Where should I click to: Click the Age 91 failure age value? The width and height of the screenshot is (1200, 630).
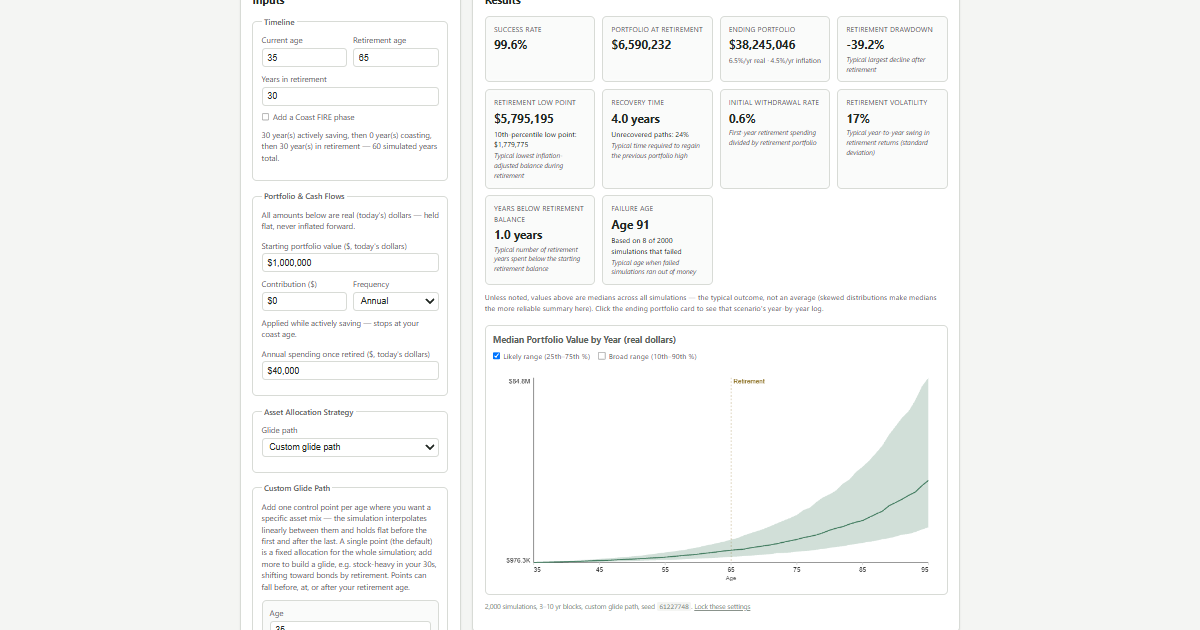(x=630, y=225)
